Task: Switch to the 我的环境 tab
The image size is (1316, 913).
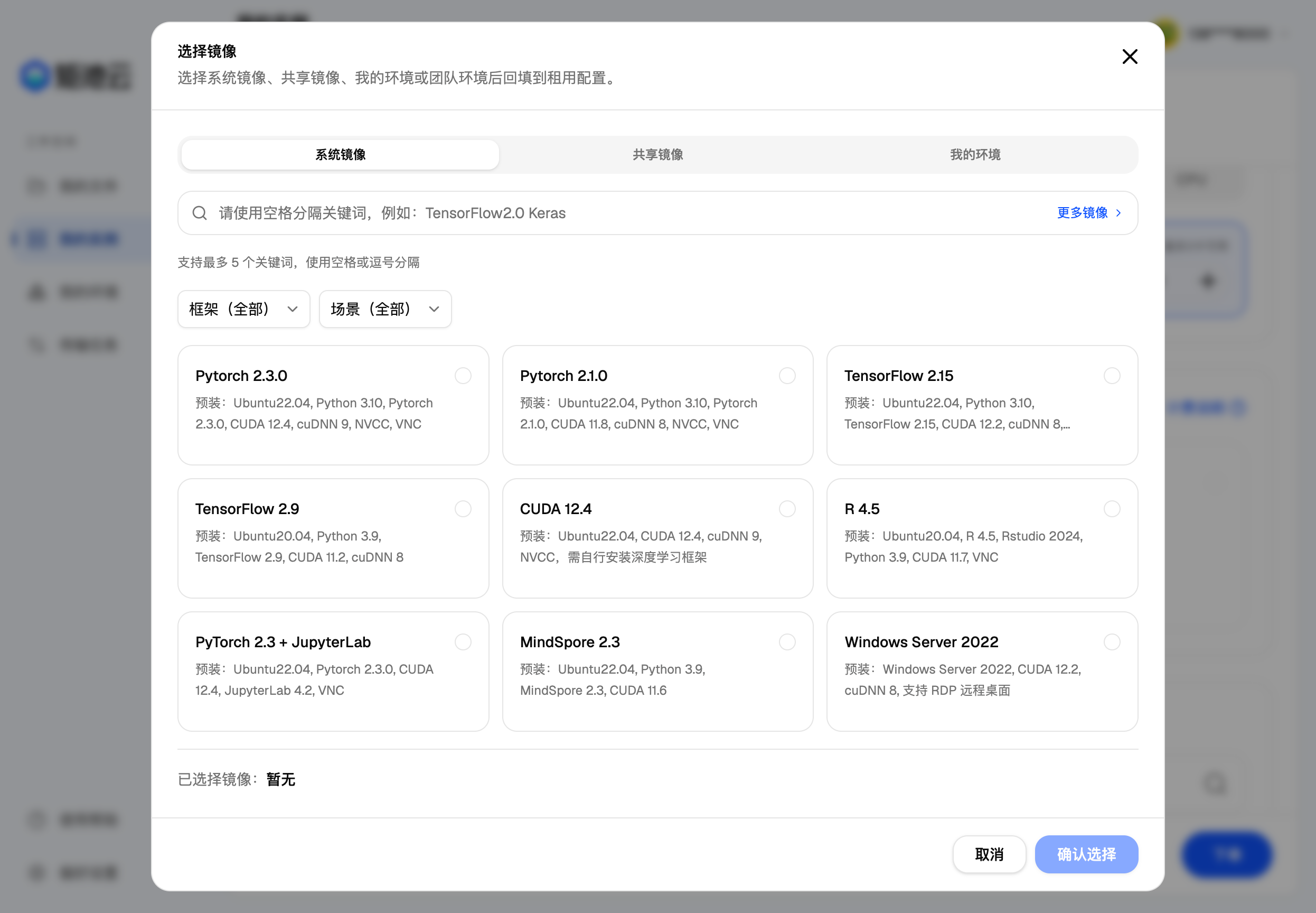Action: [975, 154]
